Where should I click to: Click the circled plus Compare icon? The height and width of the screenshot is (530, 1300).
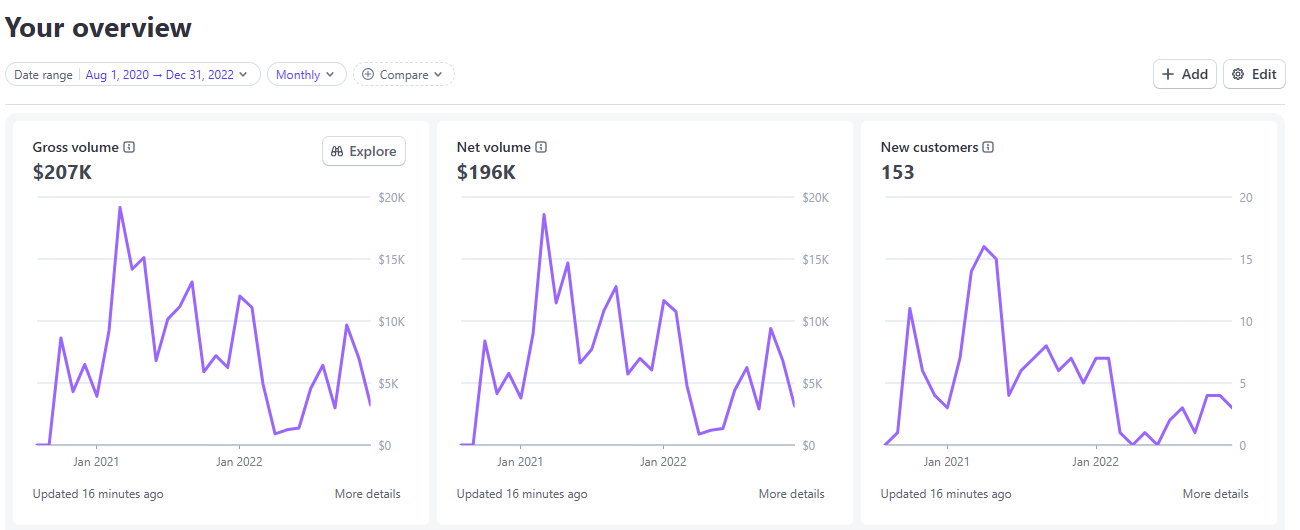click(368, 75)
